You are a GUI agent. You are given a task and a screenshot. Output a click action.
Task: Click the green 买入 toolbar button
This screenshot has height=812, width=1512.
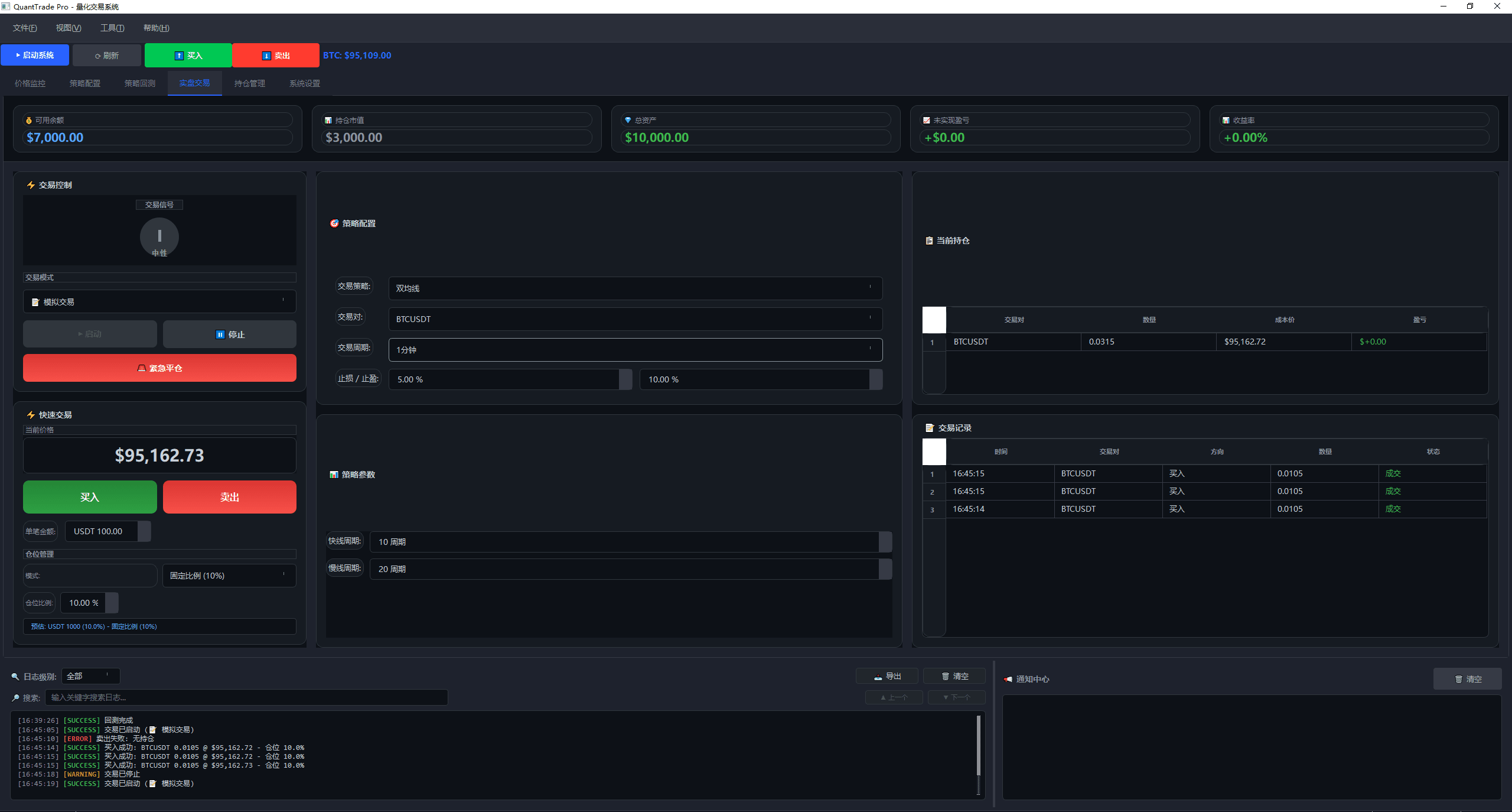pyautogui.click(x=188, y=56)
